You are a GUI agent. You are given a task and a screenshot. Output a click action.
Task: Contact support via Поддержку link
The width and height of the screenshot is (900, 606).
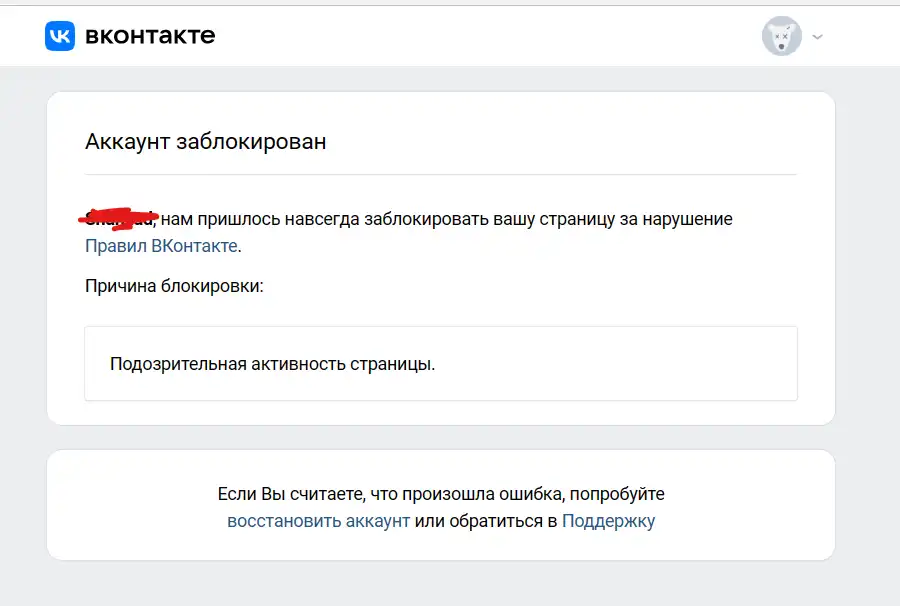pyautogui.click(x=608, y=520)
